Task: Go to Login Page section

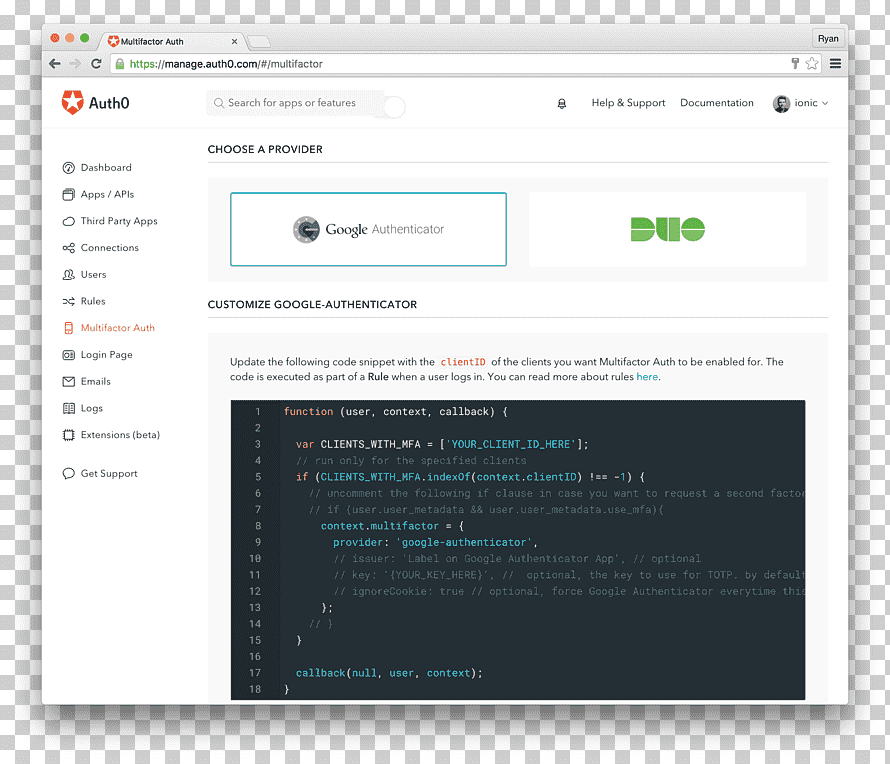Action: click(x=106, y=355)
